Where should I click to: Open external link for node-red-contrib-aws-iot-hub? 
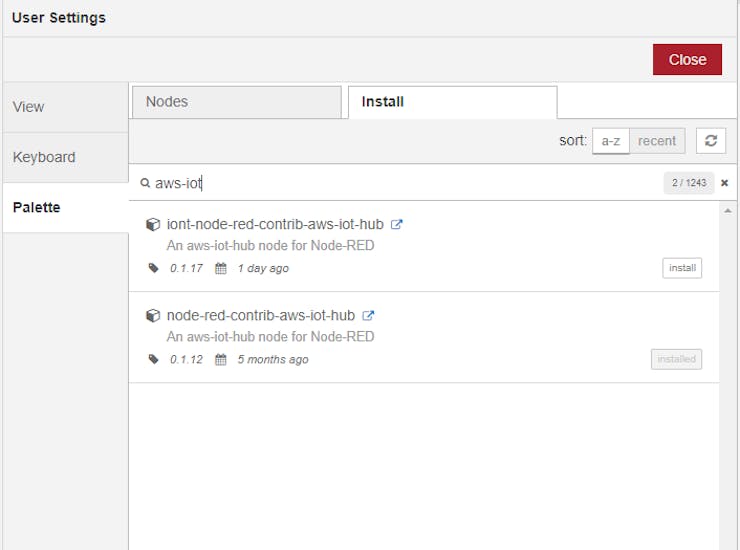pyautogui.click(x=368, y=315)
